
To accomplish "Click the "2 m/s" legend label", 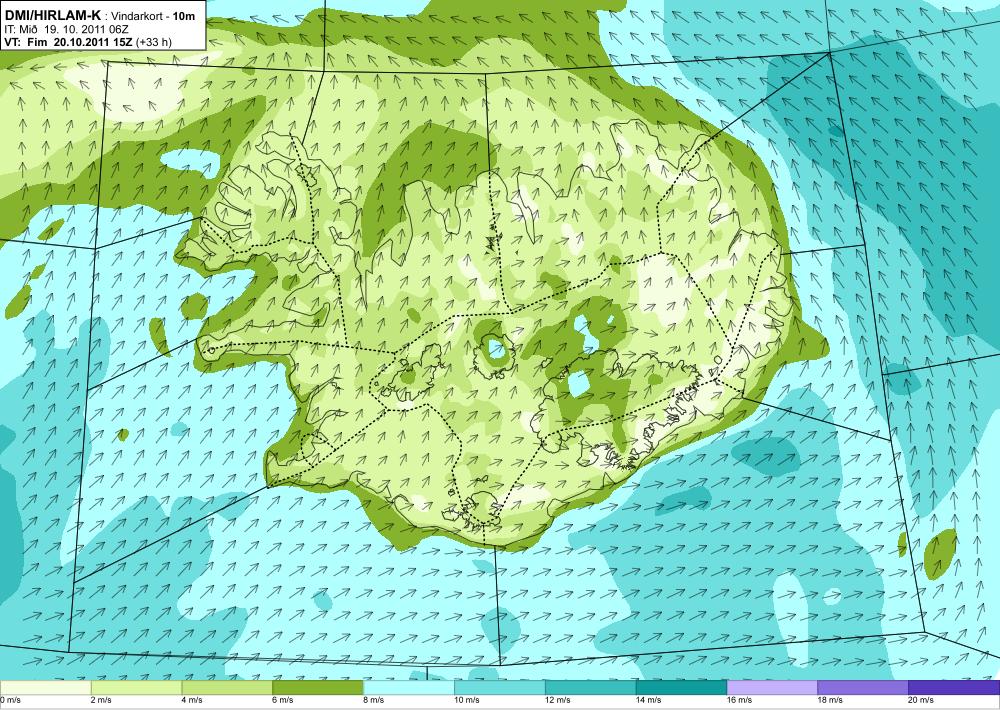I will tap(102, 700).
